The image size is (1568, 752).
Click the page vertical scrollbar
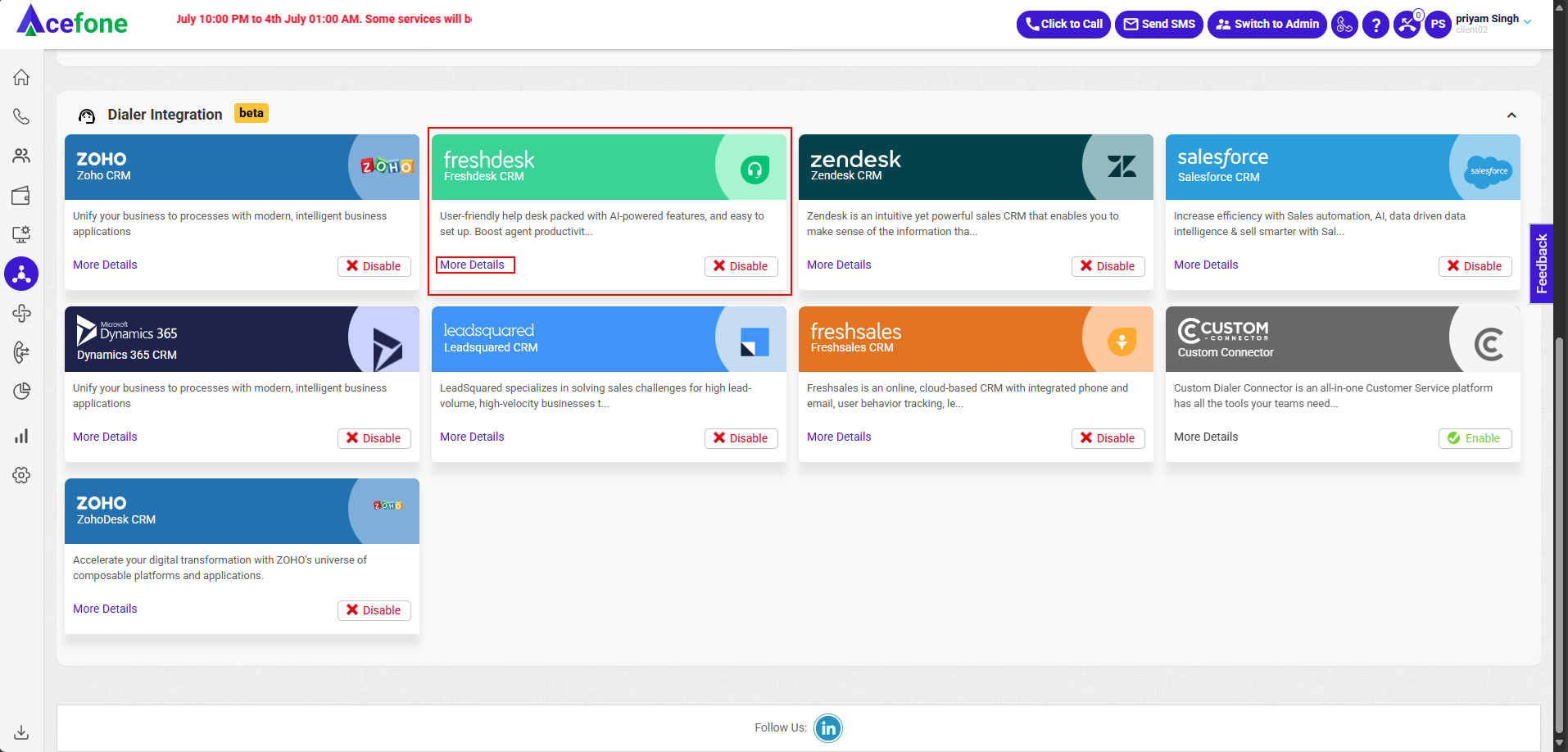(1560, 537)
